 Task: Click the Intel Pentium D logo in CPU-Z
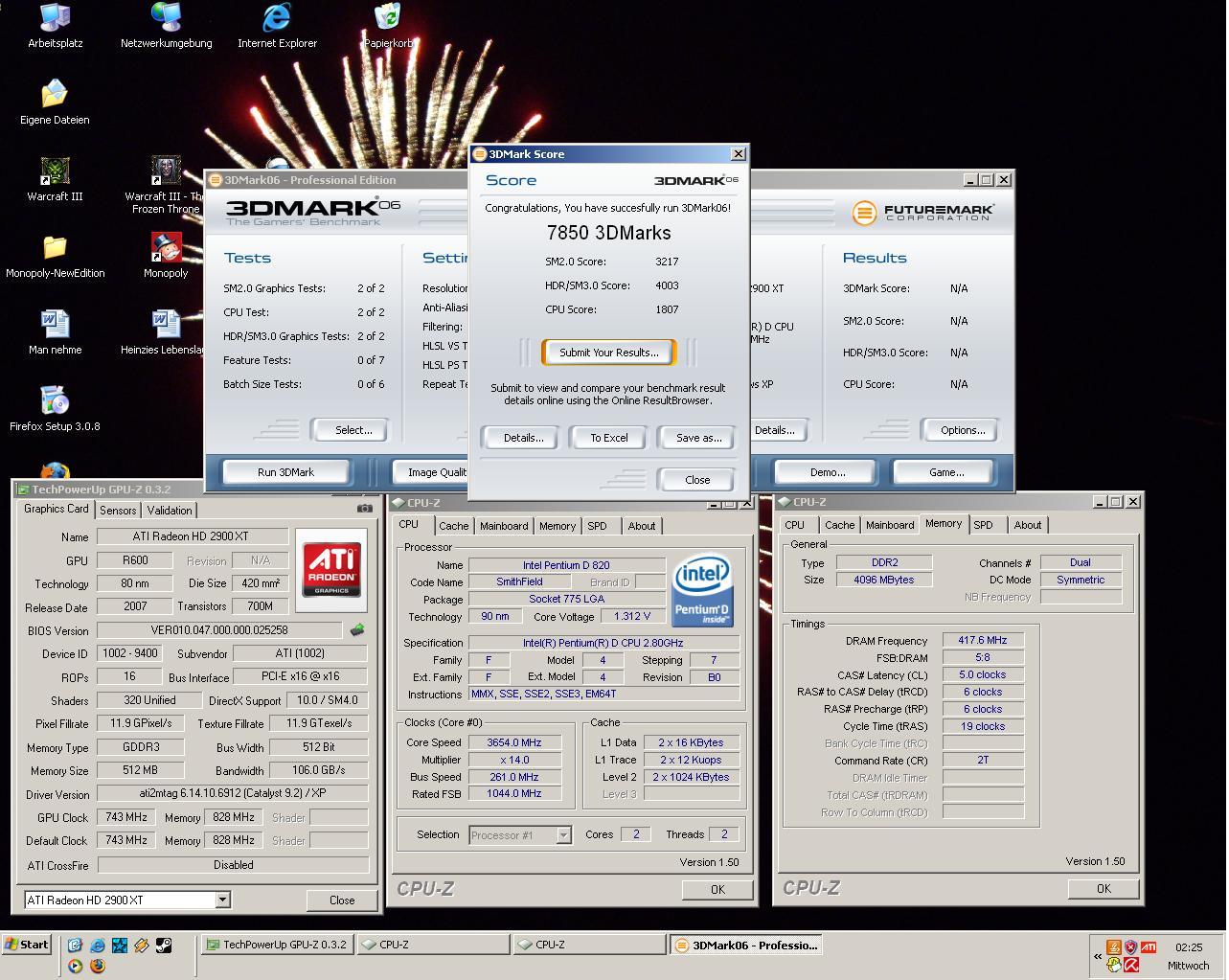coord(702,589)
